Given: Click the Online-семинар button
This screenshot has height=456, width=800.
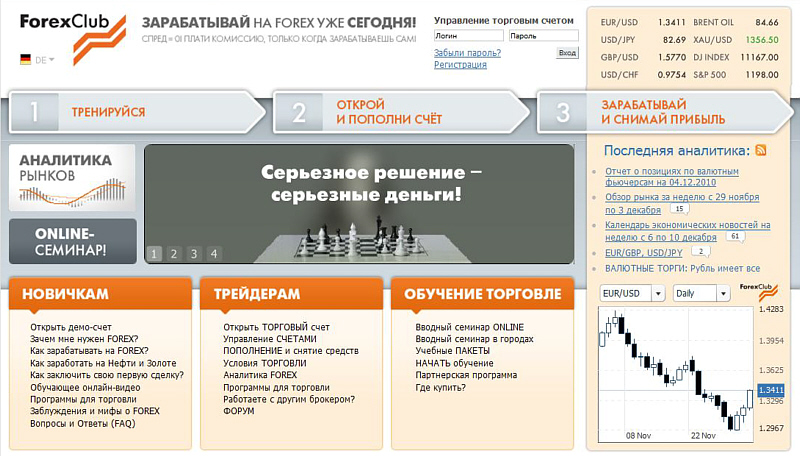Looking at the screenshot, I should point(72,241).
